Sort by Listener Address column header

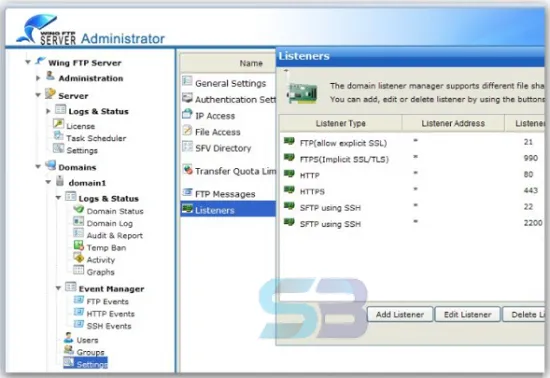[x=453, y=123]
